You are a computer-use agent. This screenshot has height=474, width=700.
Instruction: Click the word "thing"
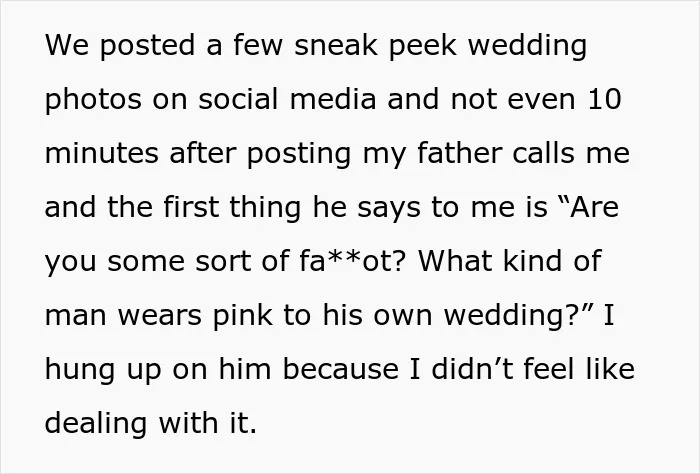[x=265, y=208]
